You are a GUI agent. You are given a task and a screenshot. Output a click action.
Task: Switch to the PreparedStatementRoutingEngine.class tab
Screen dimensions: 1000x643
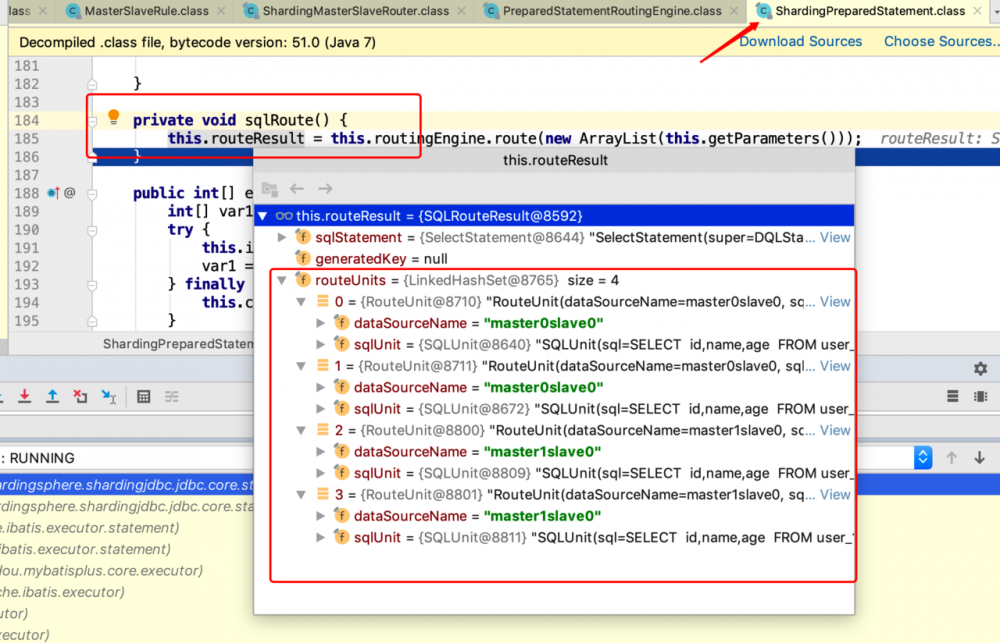611,11
